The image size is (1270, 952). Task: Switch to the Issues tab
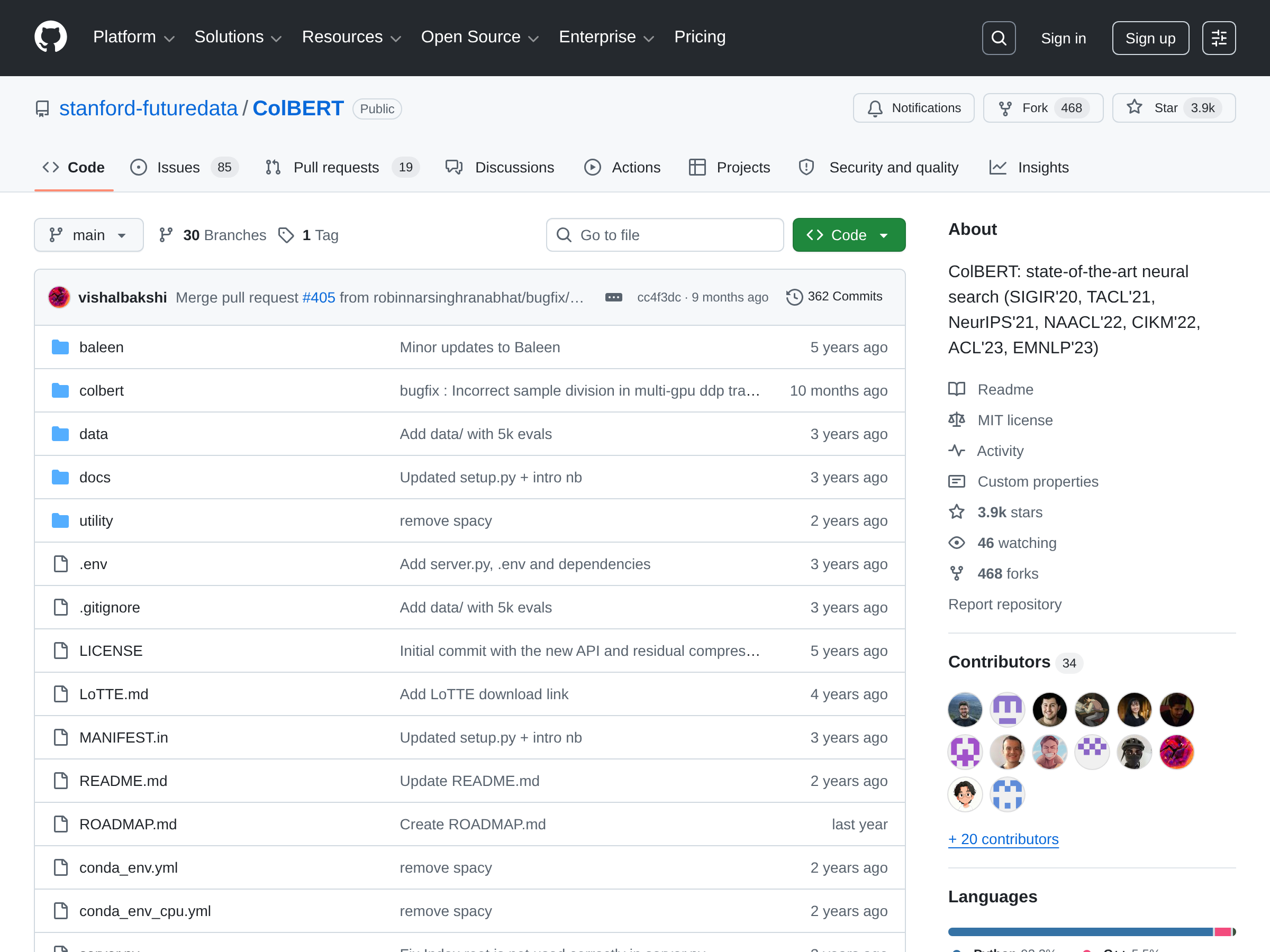coord(184,168)
